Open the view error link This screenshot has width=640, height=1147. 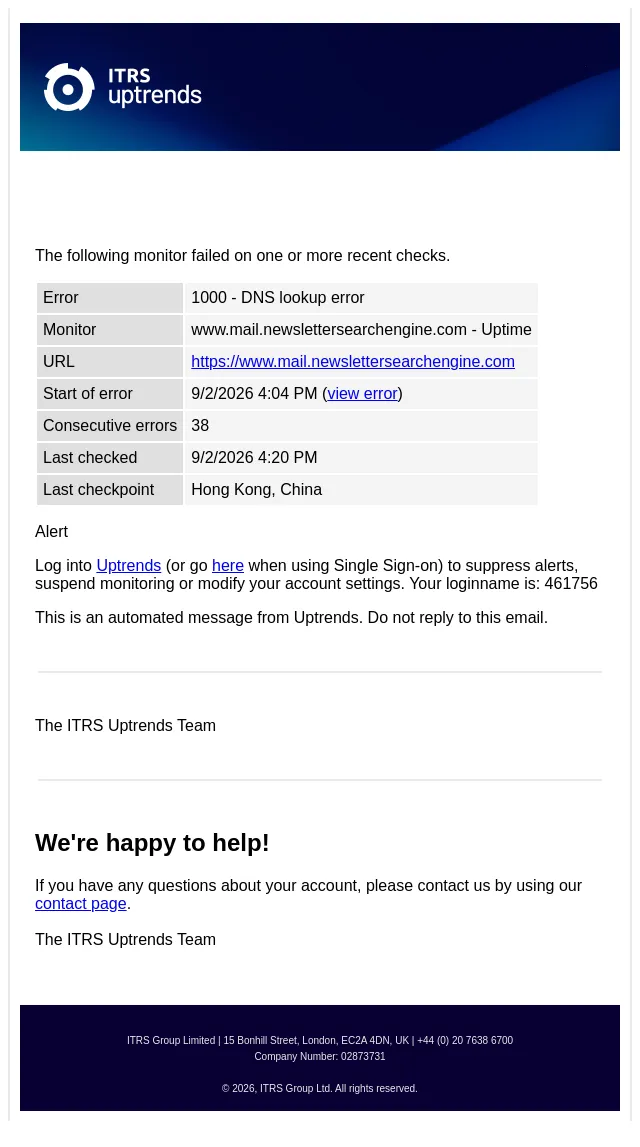pyautogui.click(x=362, y=394)
